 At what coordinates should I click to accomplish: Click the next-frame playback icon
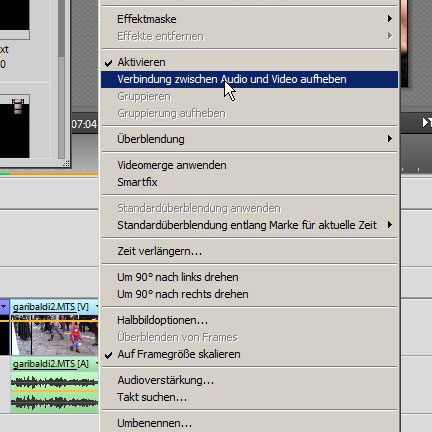pyautogui.click(x=427, y=123)
